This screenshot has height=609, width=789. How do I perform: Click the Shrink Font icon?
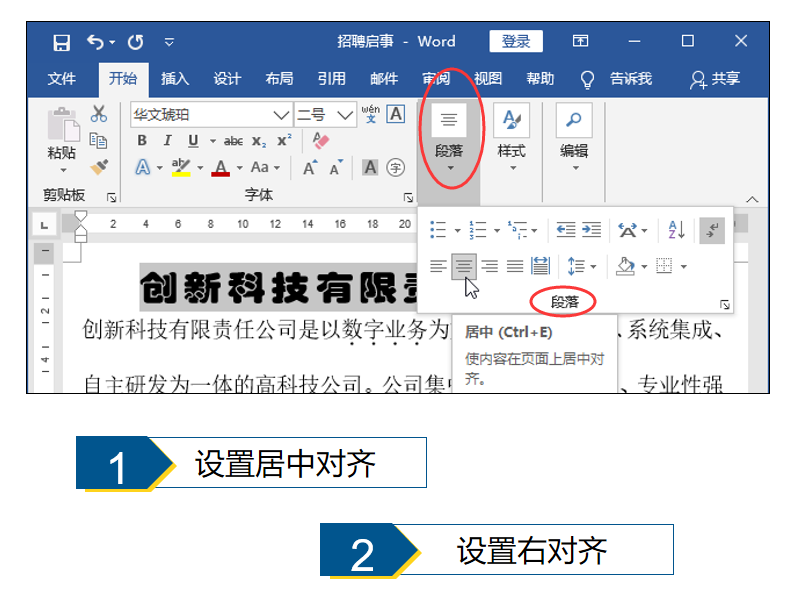tap(336, 168)
